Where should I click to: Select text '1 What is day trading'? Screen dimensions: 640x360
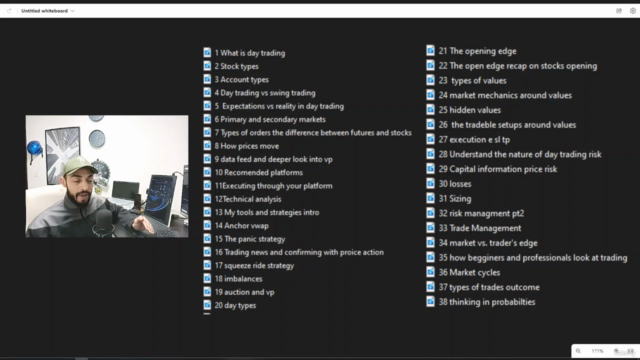click(x=250, y=53)
